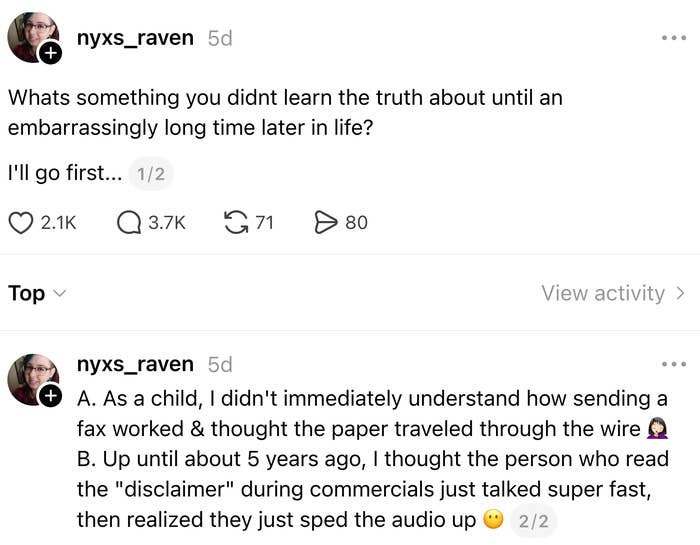Open the nyxs_raven username on the first post
The image size is (700, 545).
(x=135, y=38)
